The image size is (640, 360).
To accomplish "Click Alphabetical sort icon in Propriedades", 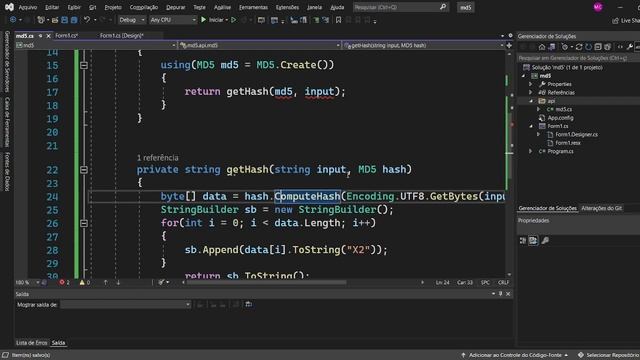I will click(533, 241).
